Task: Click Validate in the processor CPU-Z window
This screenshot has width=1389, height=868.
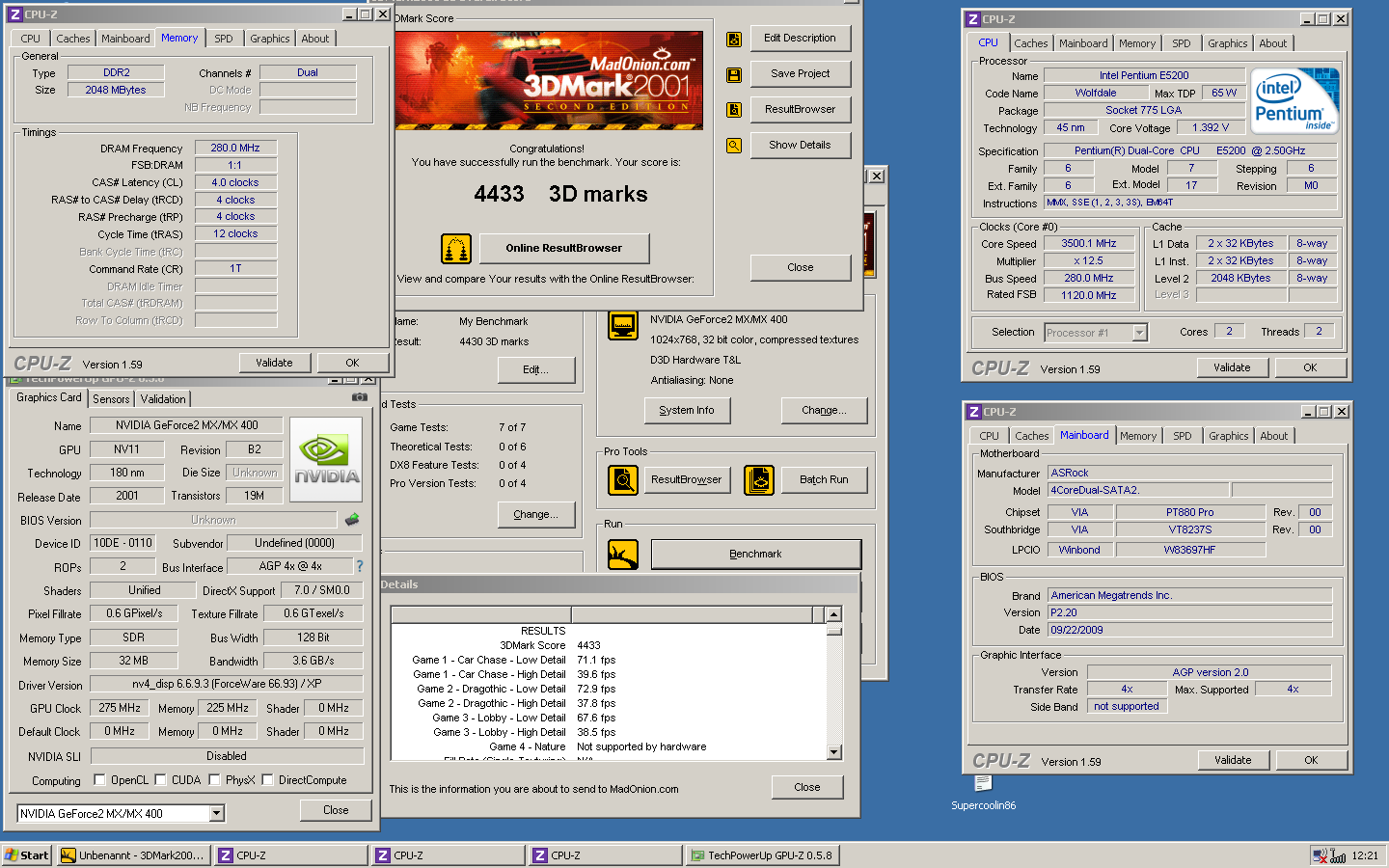Action: [1232, 367]
